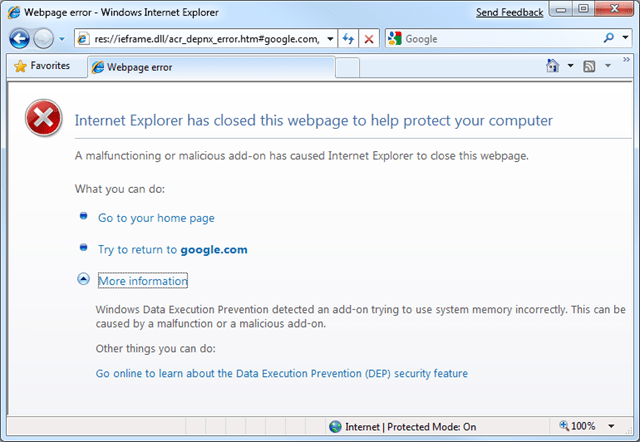The height and width of the screenshot is (442, 640).
Task: Expand the address bar history dropdown
Action: click(x=330, y=39)
